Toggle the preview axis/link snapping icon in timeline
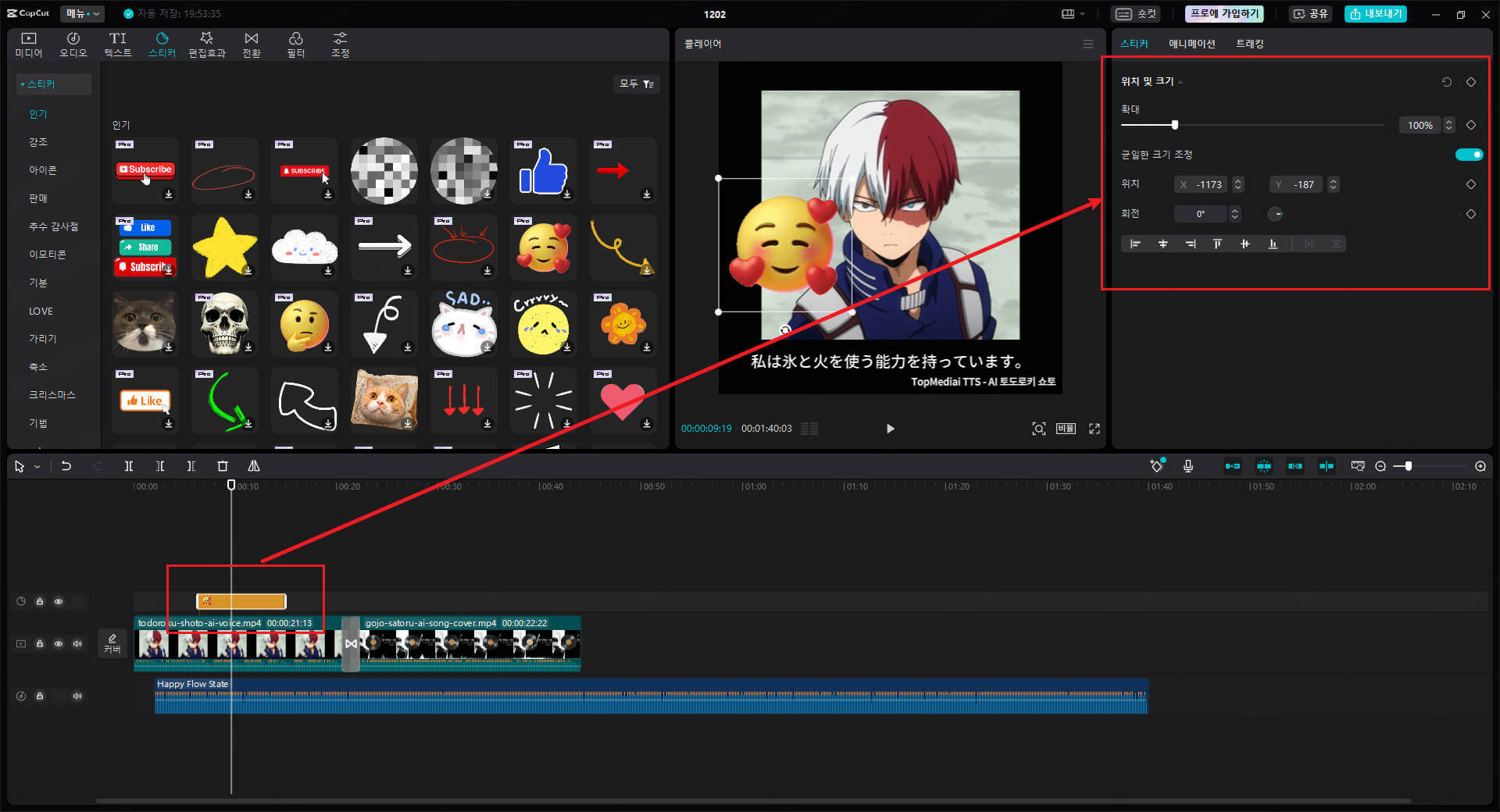The width and height of the screenshot is (1500, 812). click(1327, 466)
